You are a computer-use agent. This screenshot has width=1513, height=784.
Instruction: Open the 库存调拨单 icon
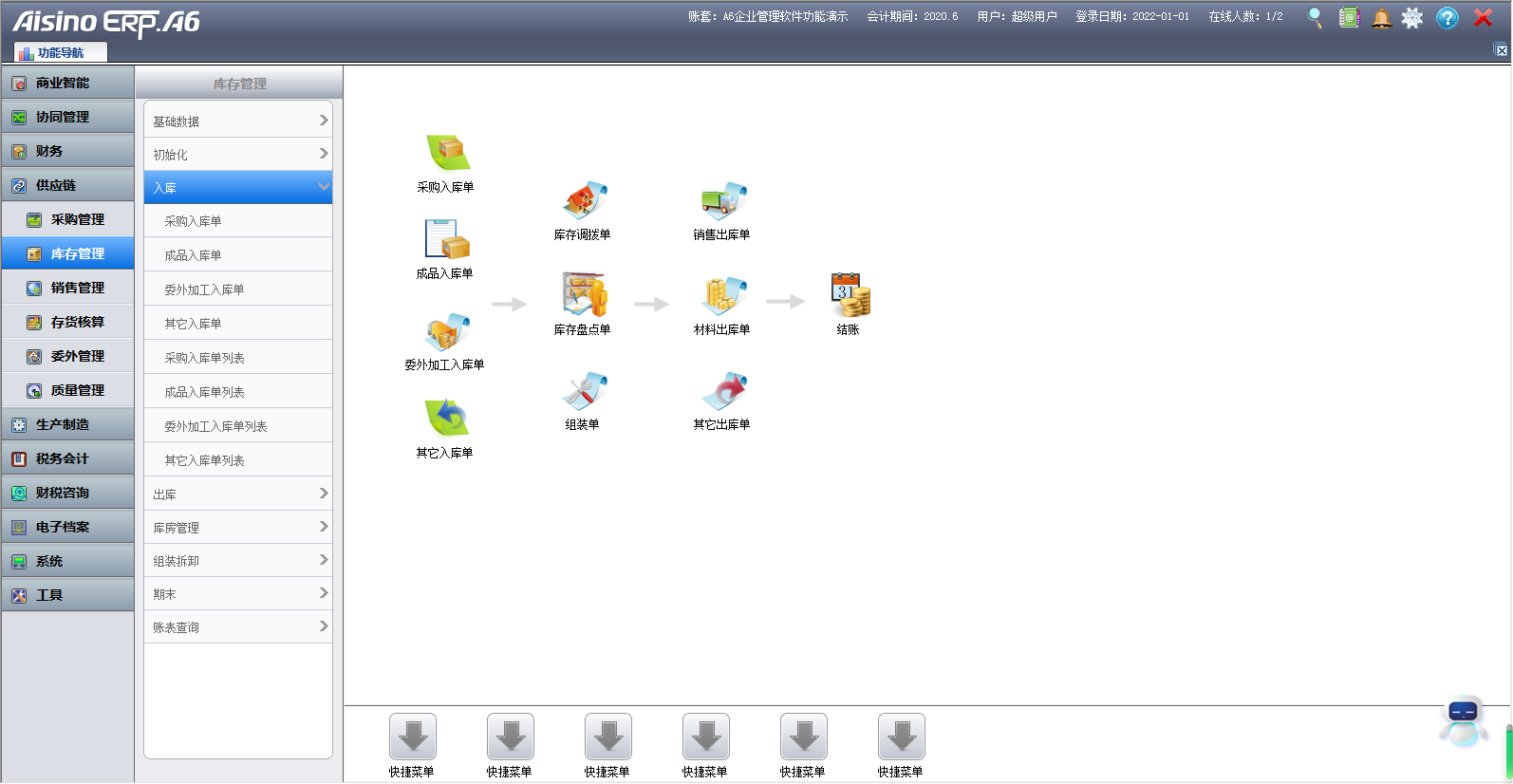tap(584, 201)
